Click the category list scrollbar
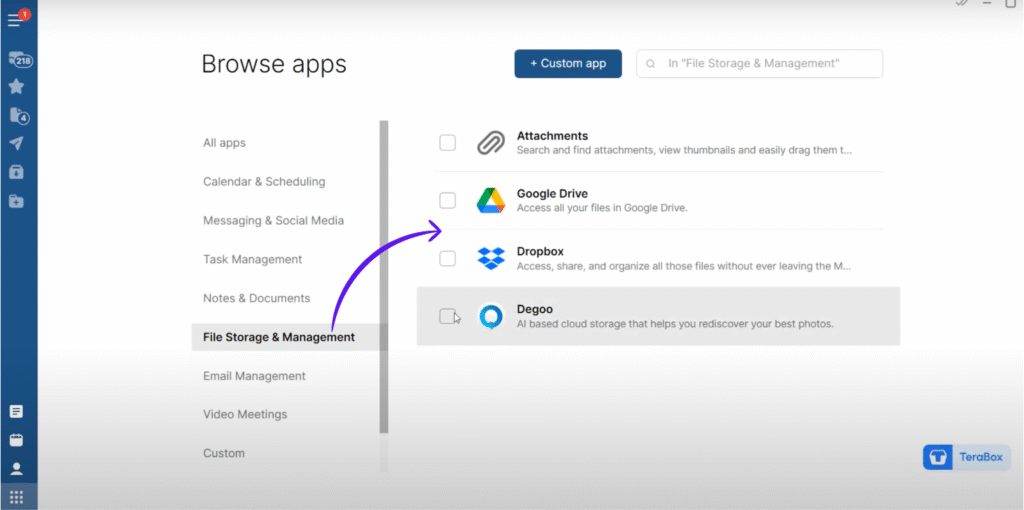Screen dimensions: 1024x510 coord(384,276)
